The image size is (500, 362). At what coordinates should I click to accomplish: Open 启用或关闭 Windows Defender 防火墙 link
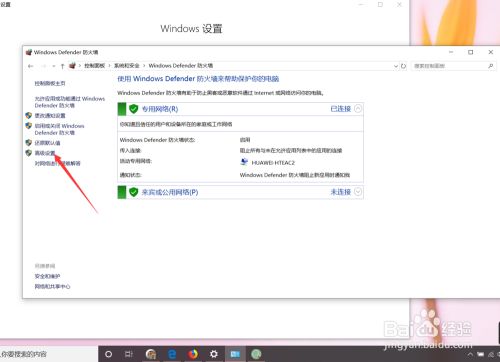tap(59, 129)
